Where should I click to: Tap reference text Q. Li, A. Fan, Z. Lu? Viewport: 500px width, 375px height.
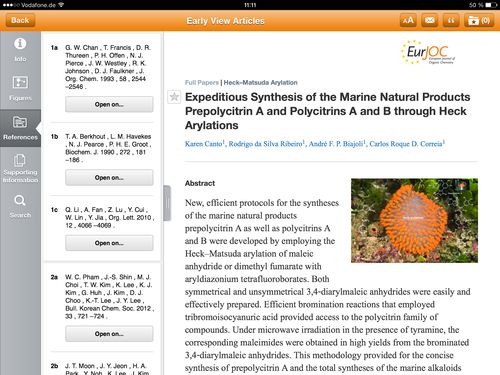click(109, 217)
